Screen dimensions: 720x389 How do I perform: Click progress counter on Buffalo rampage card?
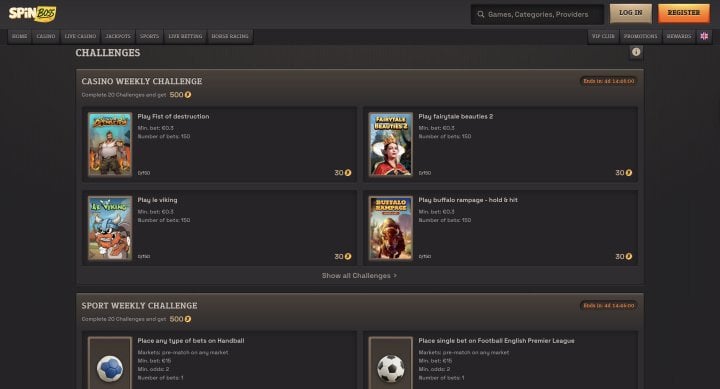click(425, 257)
